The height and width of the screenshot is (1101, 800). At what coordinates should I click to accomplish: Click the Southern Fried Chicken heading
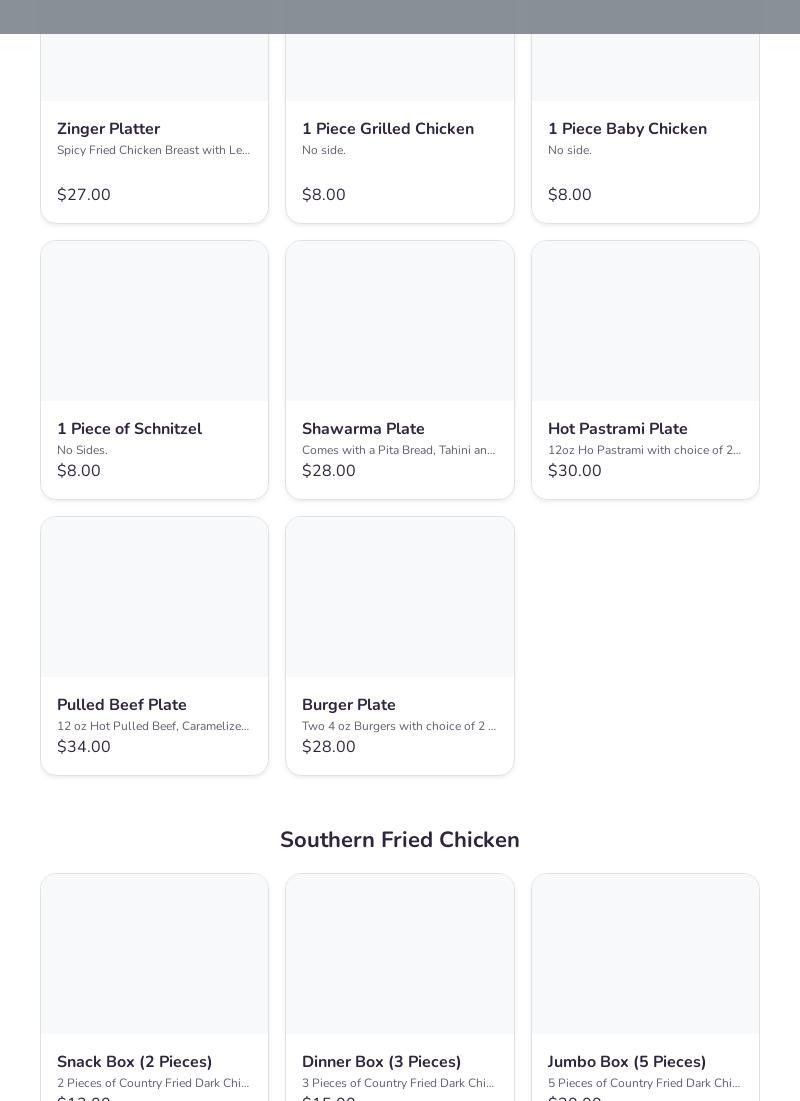(400, 840)
